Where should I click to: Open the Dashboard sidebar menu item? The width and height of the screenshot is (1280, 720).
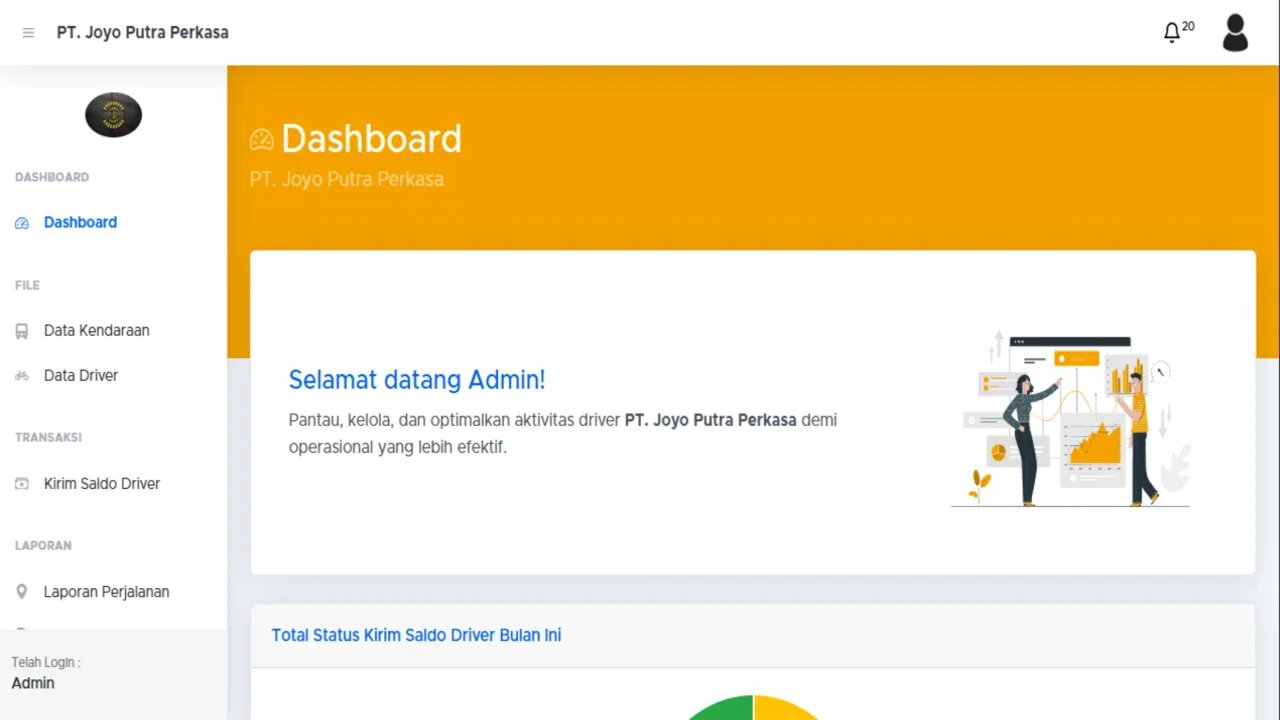pyautogui.click(x=80, y=223)
